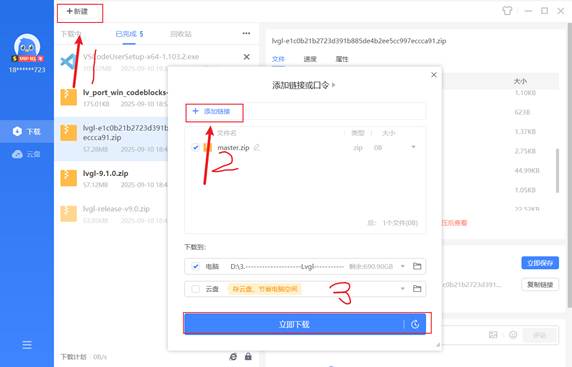Click the 立即下载 download now button
The image size is (572, 367).
[294, 324]
